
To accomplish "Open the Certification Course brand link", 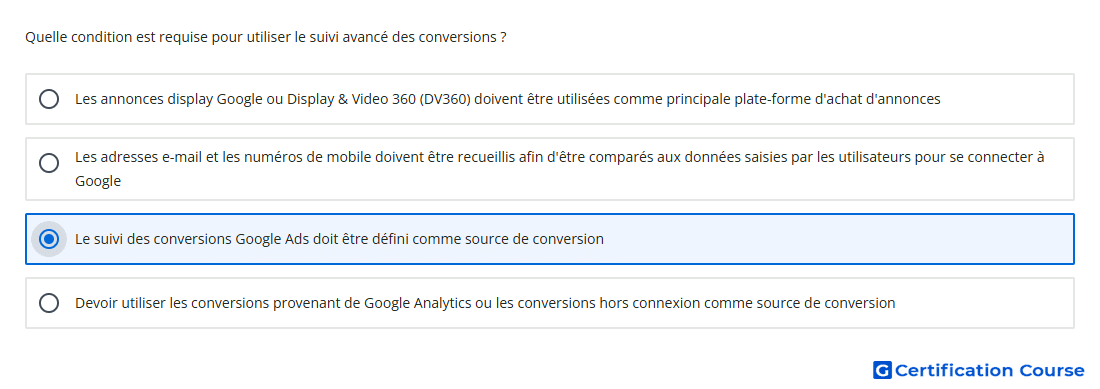I will click(x=979, y=370).
